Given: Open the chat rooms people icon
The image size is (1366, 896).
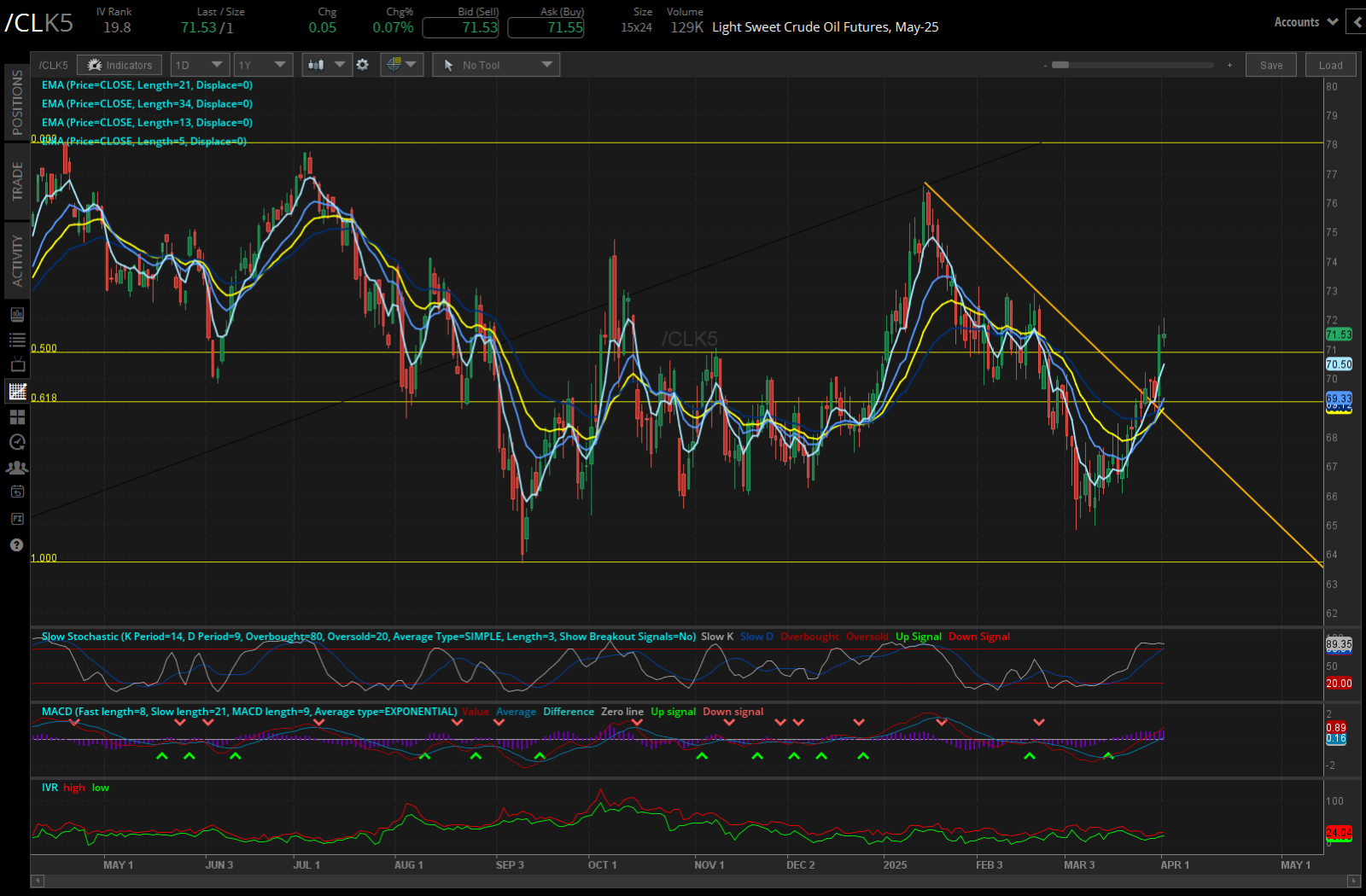Looking at the screenshot, I should tap(15, 467).
